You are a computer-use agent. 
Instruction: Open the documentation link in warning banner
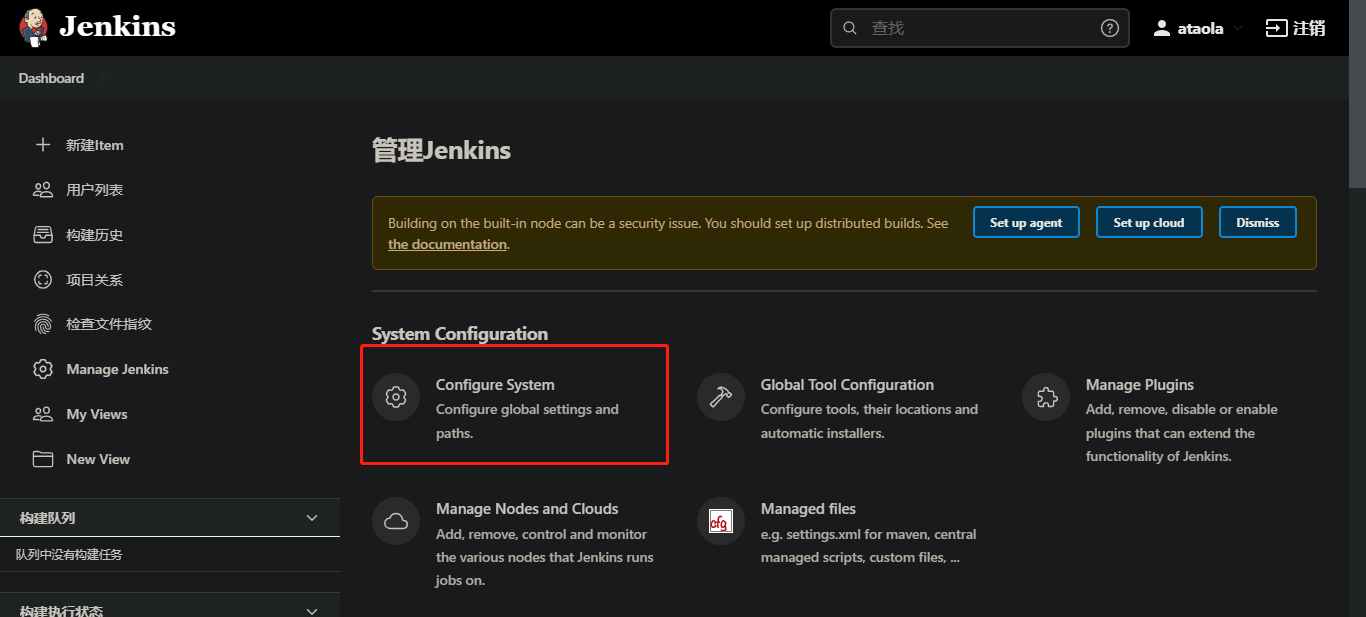[447, 244]
